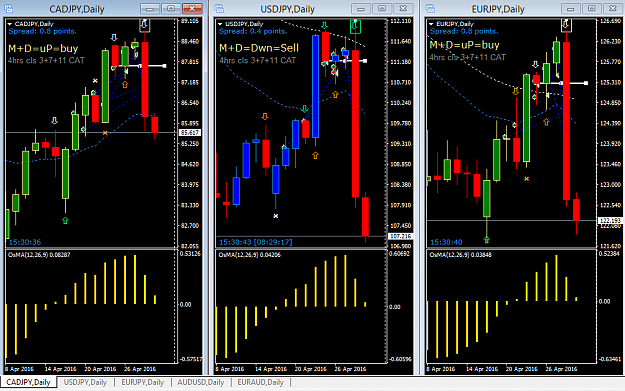625x391 pixels.
Task: Select the green boxed arrow atop USDJPY chart
Action: pos(355,26)
